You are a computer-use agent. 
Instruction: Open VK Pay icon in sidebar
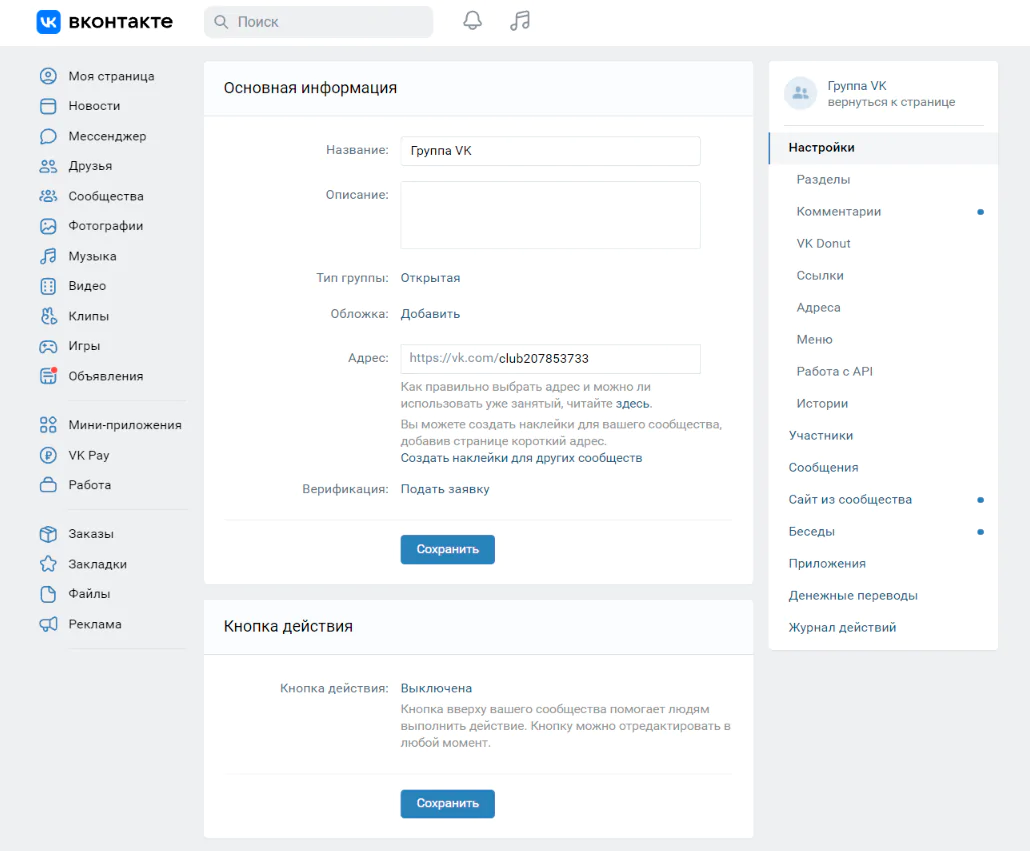(48, 455)
